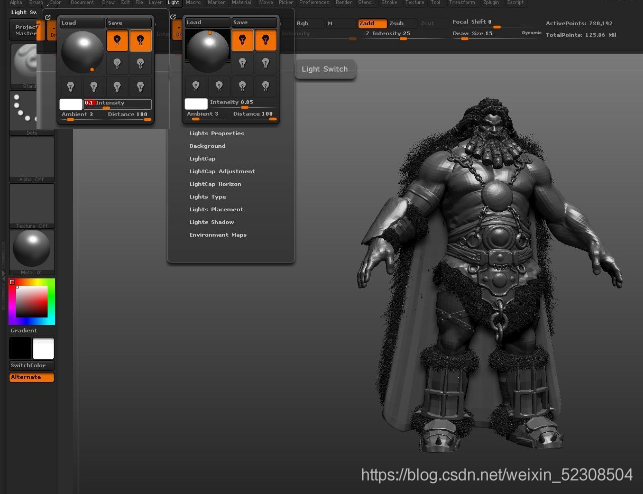Click the light placement sphere in the faded light panel
Viewport: 643px width, 494px height.
[x=83, y=52]
